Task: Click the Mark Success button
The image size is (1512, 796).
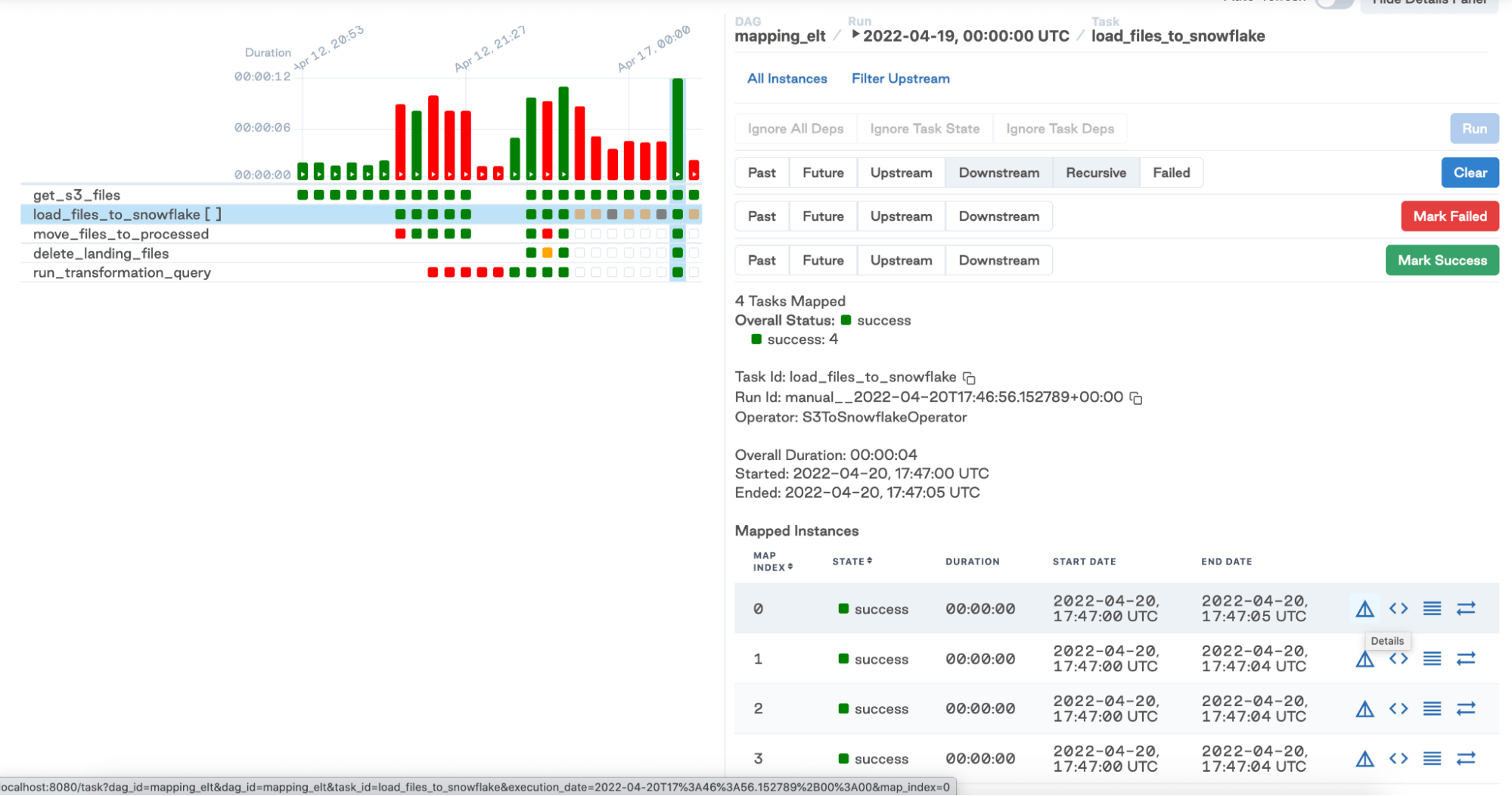Action: [1442, 260]
